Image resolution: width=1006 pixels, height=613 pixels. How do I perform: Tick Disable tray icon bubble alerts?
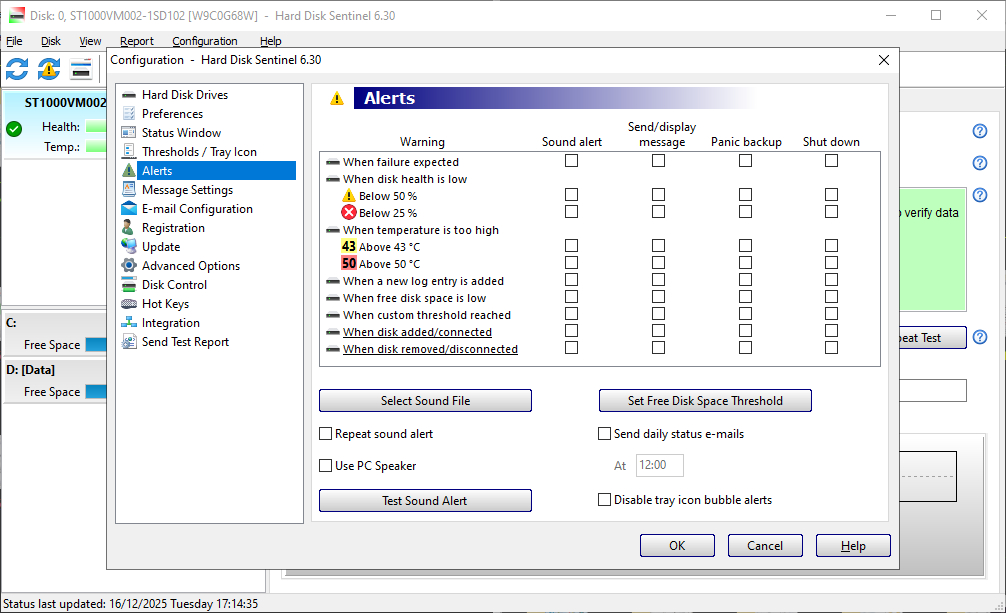tap(605, 500)
